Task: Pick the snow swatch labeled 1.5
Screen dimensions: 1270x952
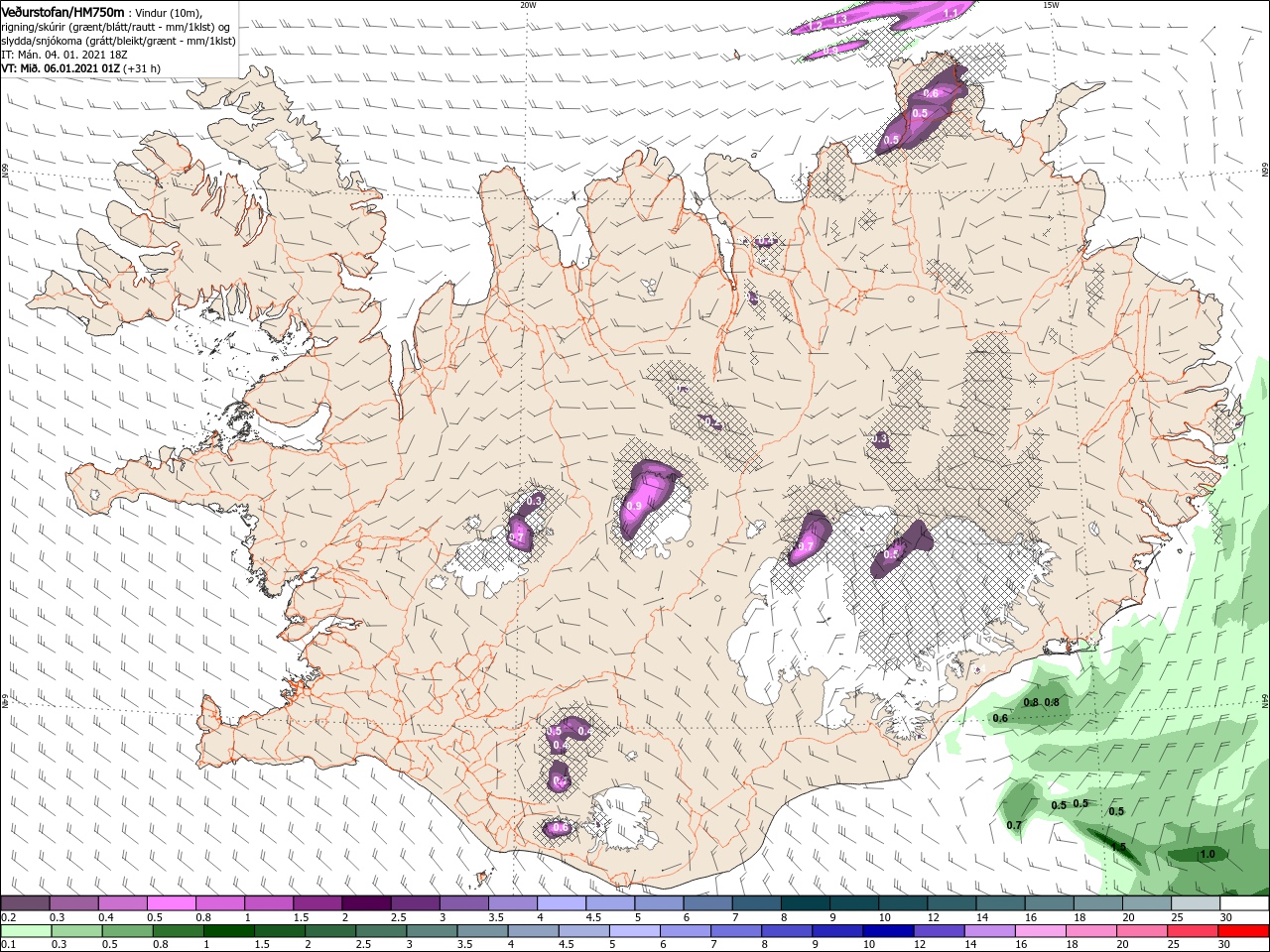Action: (317, 903)
